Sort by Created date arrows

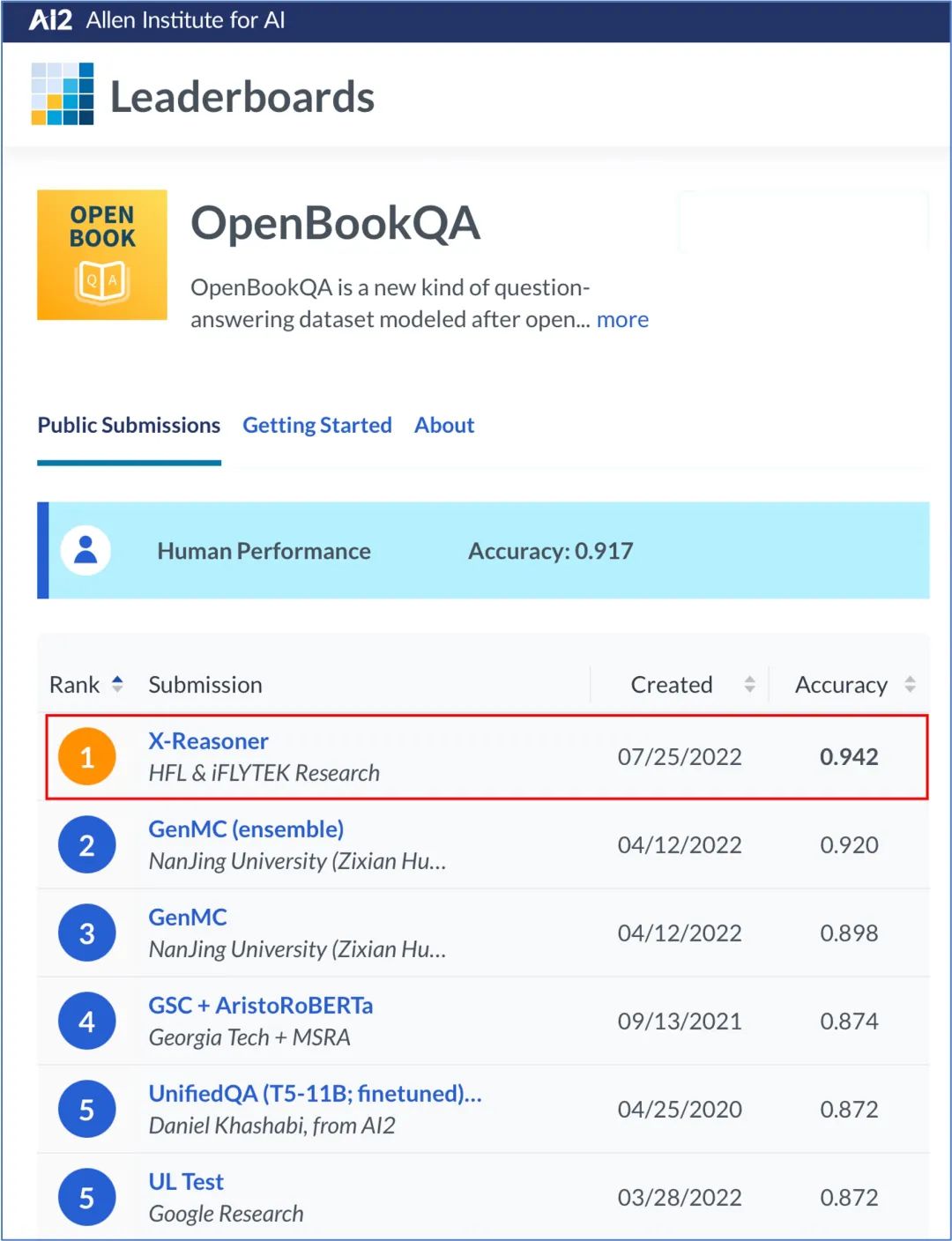point(749,684)
